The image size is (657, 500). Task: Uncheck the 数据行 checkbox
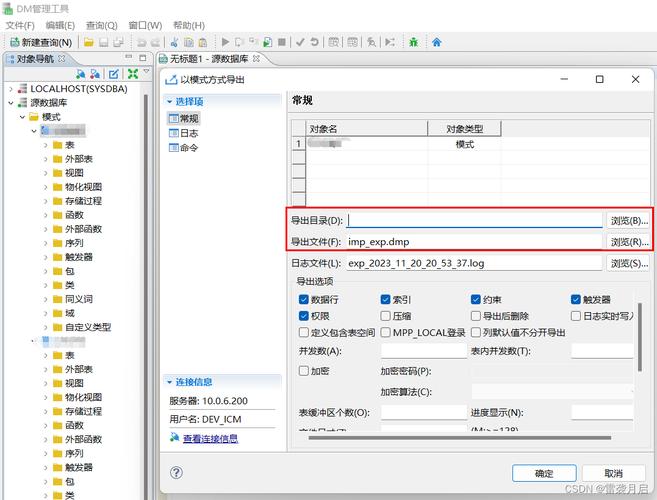point(304,299)
